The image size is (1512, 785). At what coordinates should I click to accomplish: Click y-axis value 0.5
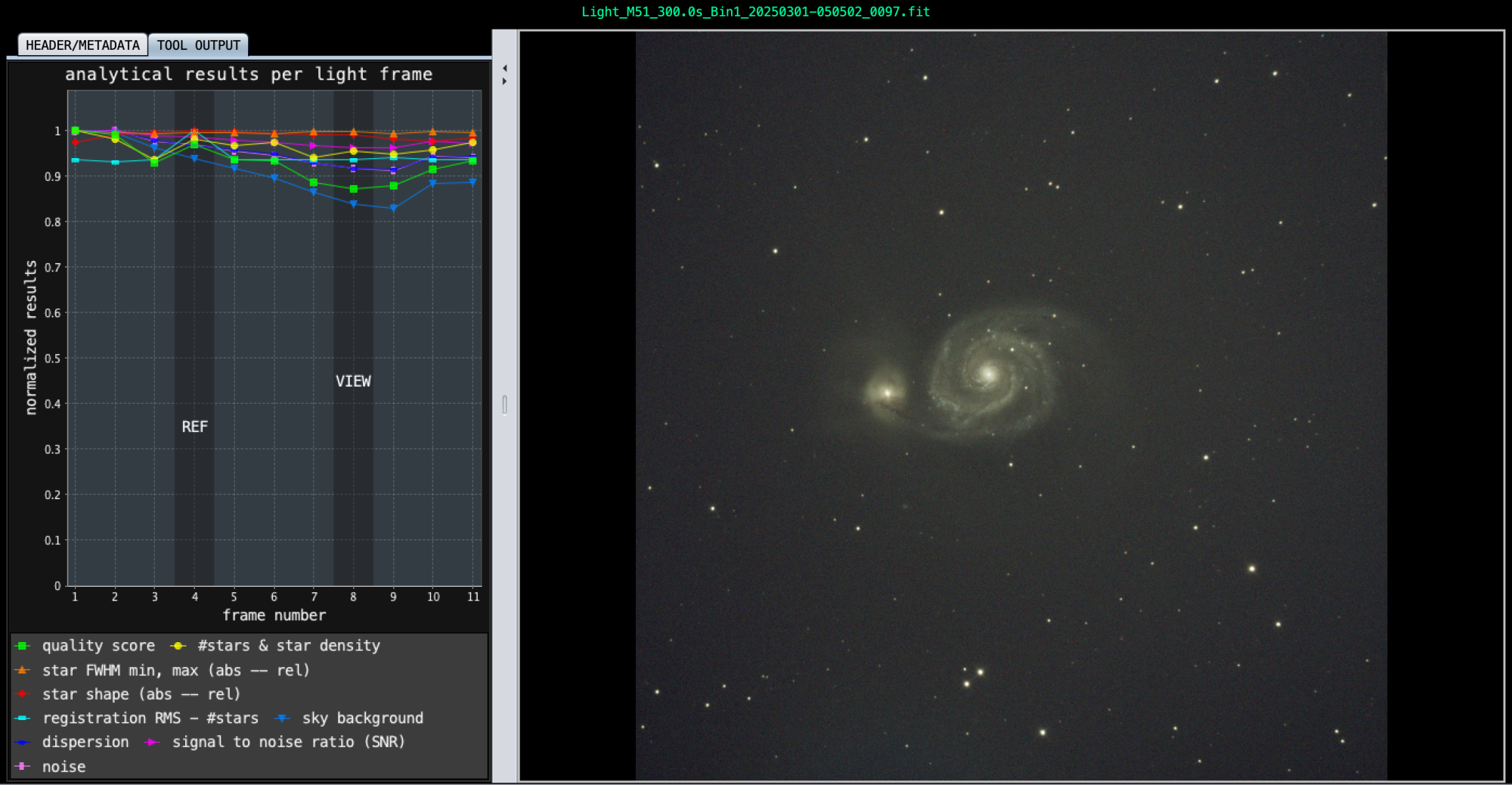pyautogui.click(x=52, y=358)
